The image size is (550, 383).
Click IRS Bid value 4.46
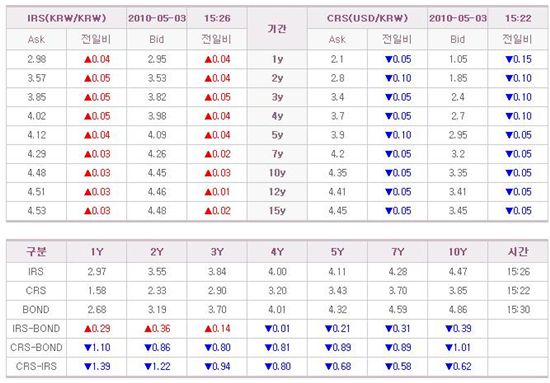coord(157,192)
